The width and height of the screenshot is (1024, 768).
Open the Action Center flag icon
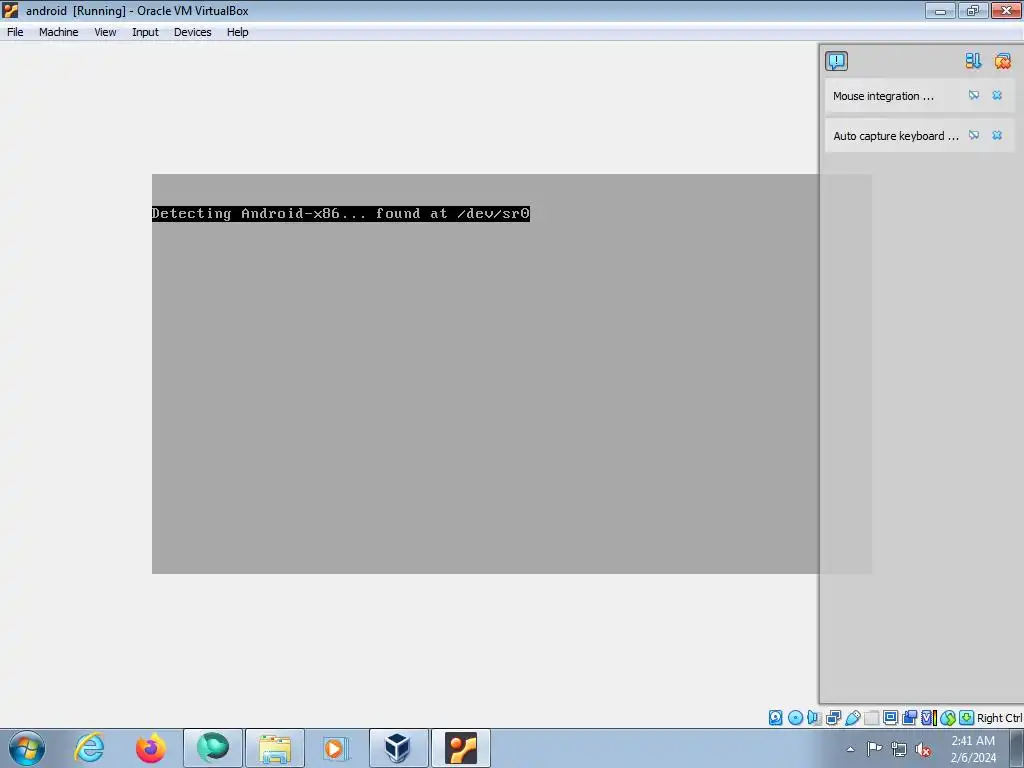tap(874, 749)
